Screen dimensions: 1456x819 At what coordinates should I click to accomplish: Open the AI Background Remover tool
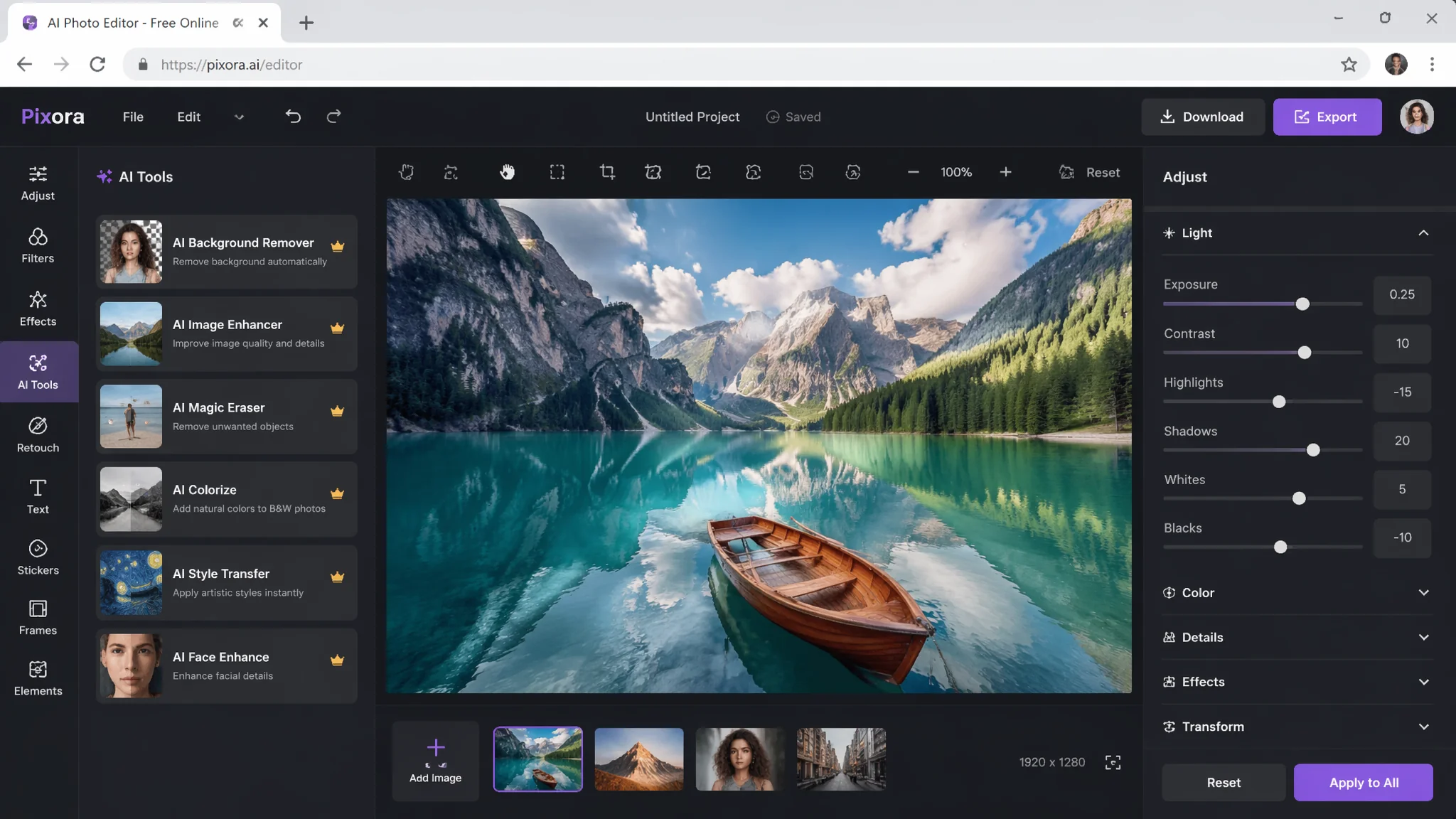[226, 252]
